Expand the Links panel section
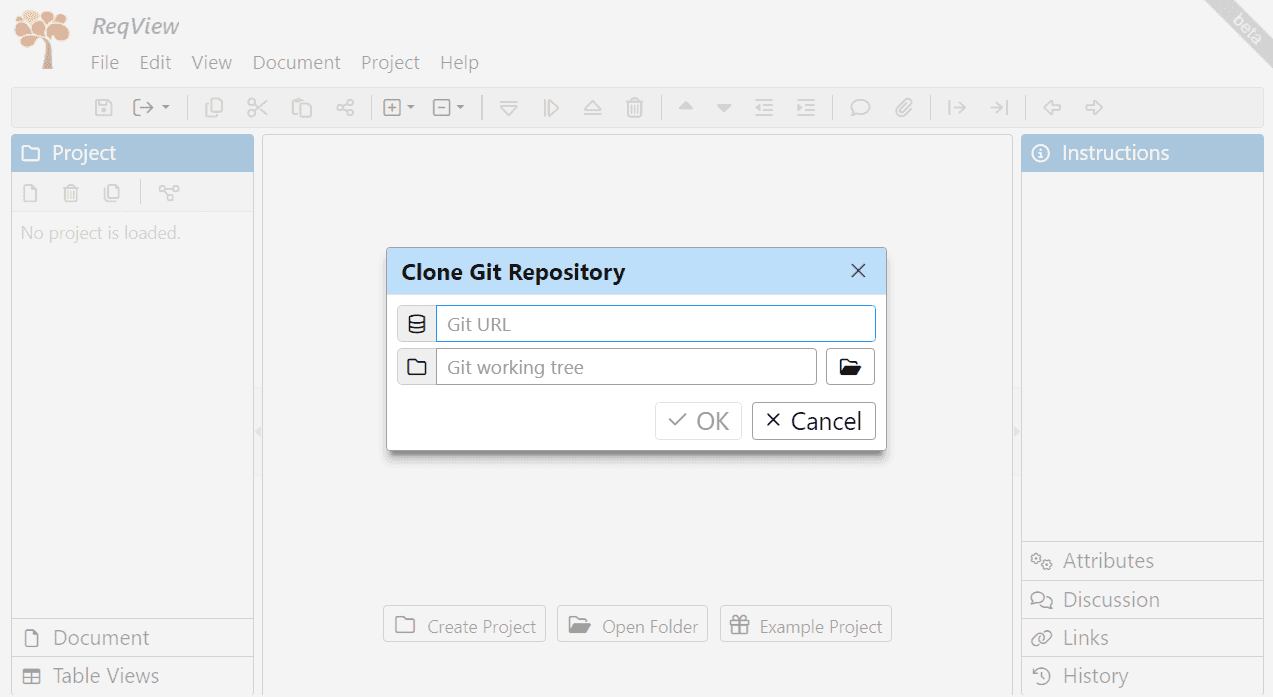This screenshot has height=697, width=1273. pyautogui.click(x=1142, y=638)
